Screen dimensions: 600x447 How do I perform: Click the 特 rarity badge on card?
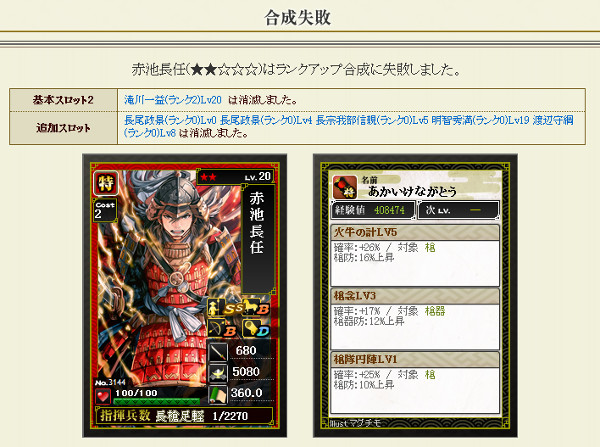106,183
